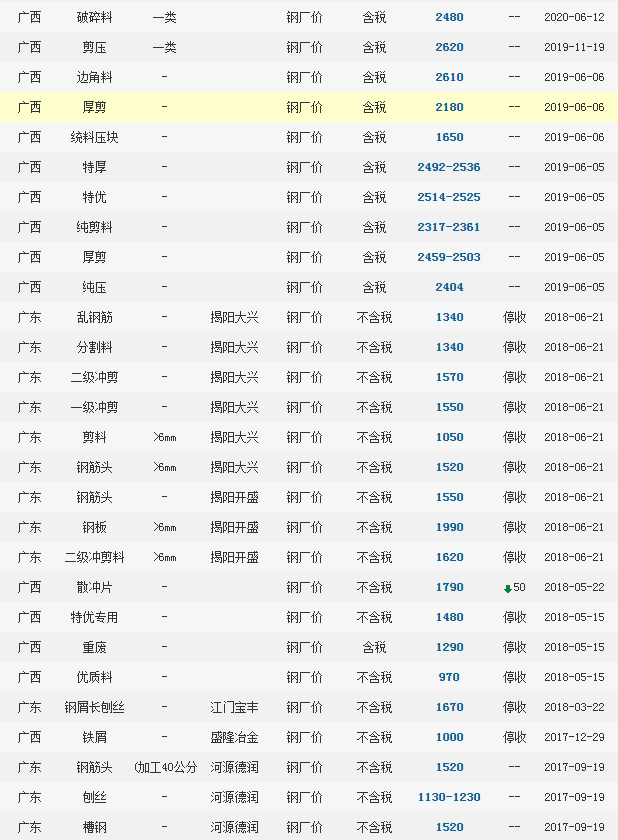Click price 1550 for 揭阳开盛 钢筋头
618x840 pixels.
449,497
